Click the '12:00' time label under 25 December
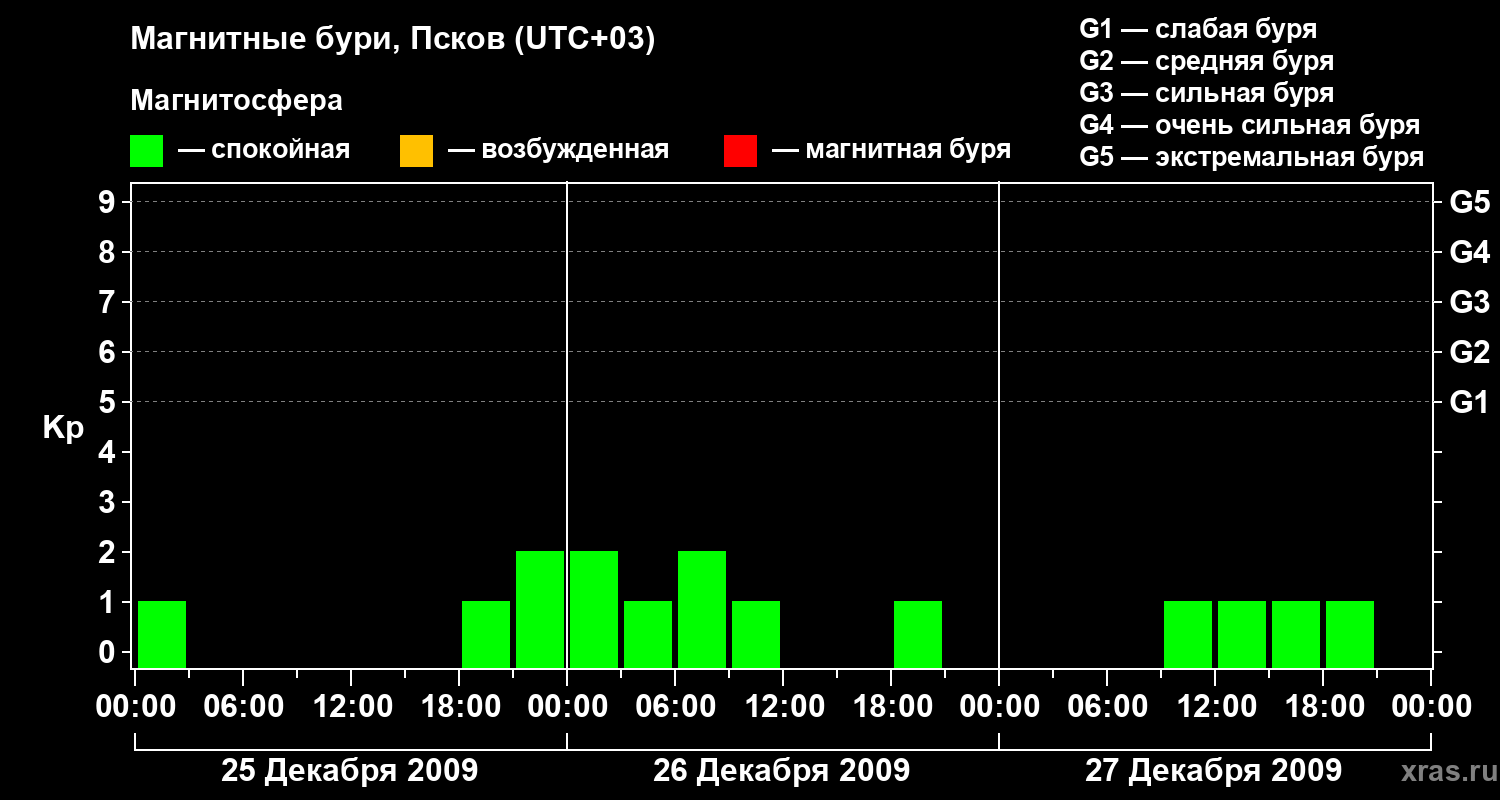This screenshot has width=1500, height=800. [x=351, y=706]
